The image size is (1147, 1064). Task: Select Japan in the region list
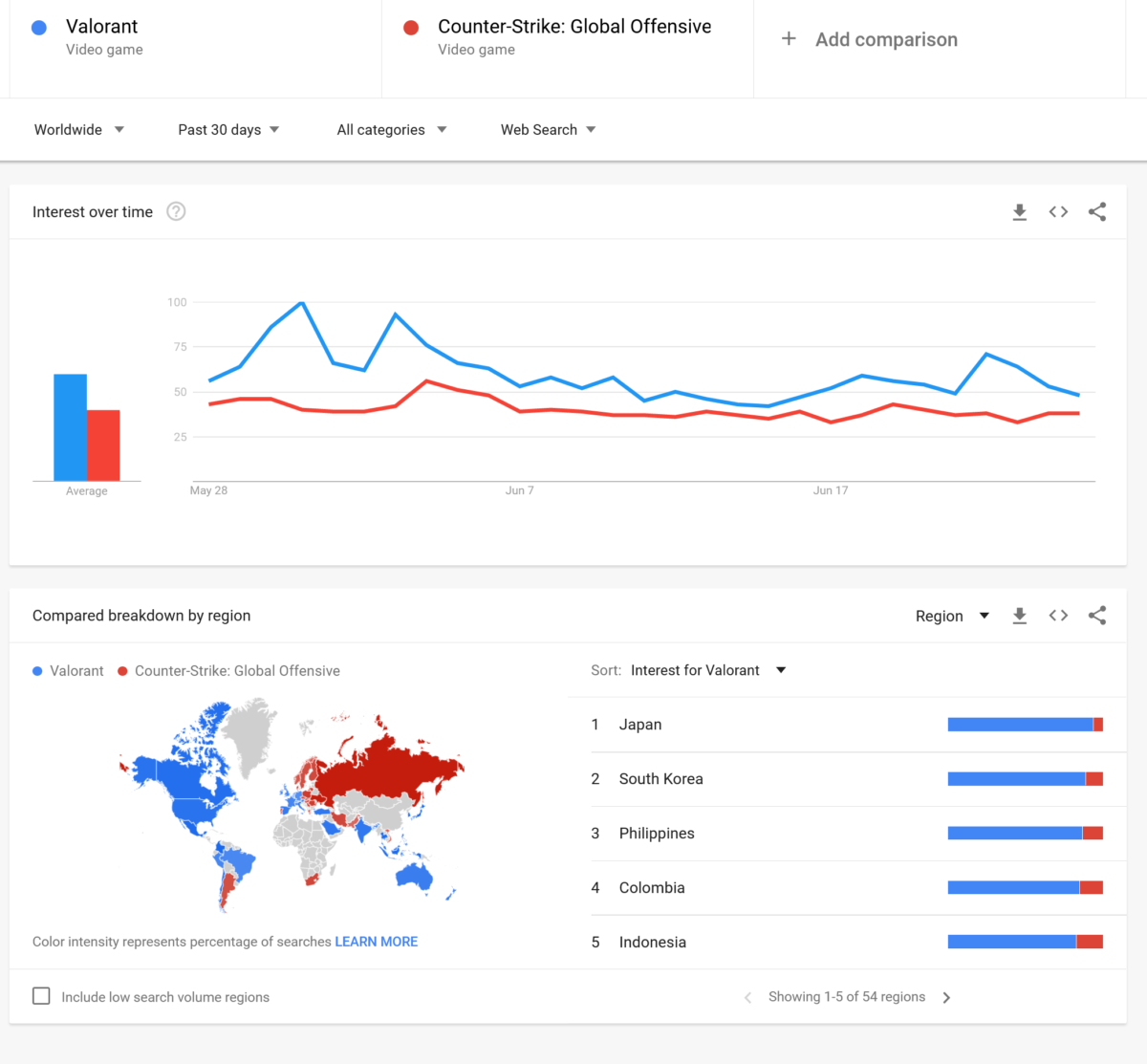pyautogui.click(x=640, y=725)
